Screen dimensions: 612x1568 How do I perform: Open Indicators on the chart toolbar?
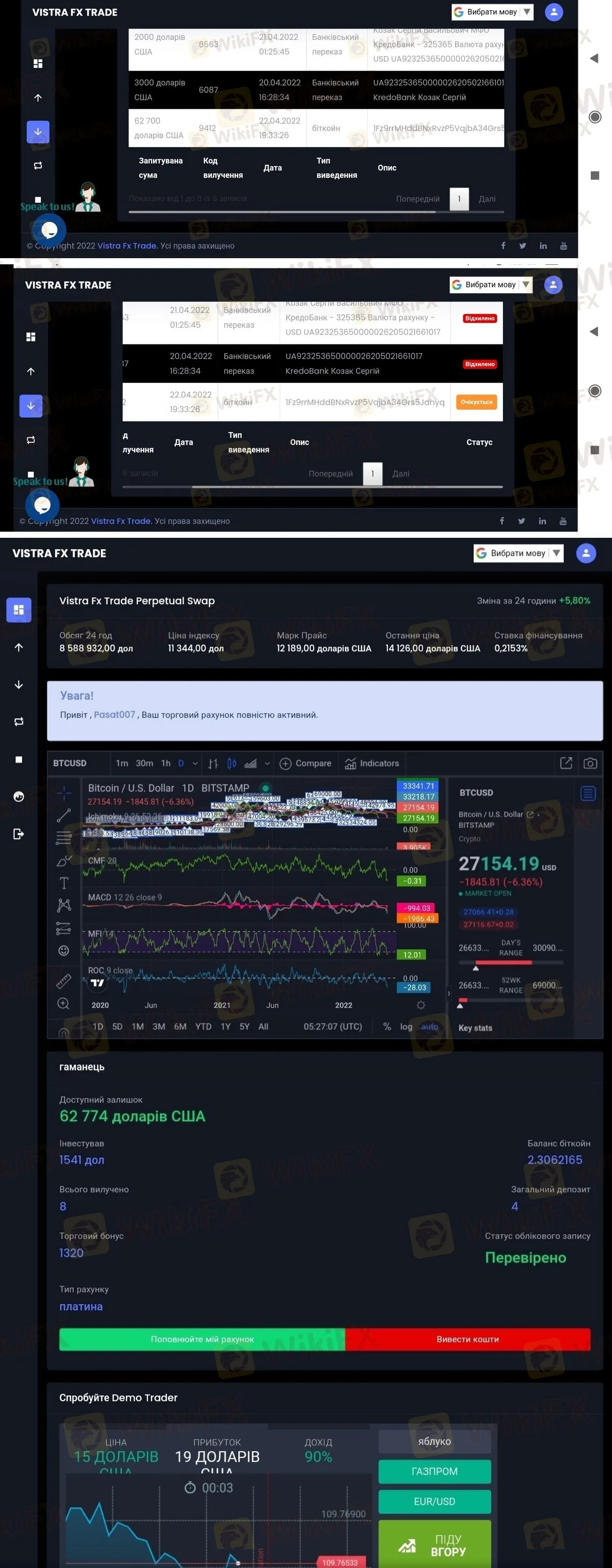coord(372,763)
